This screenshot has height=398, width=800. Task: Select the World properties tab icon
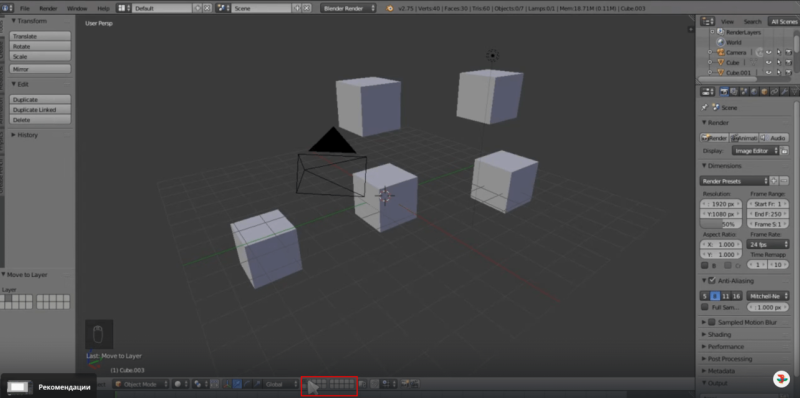tap(754, 92)
